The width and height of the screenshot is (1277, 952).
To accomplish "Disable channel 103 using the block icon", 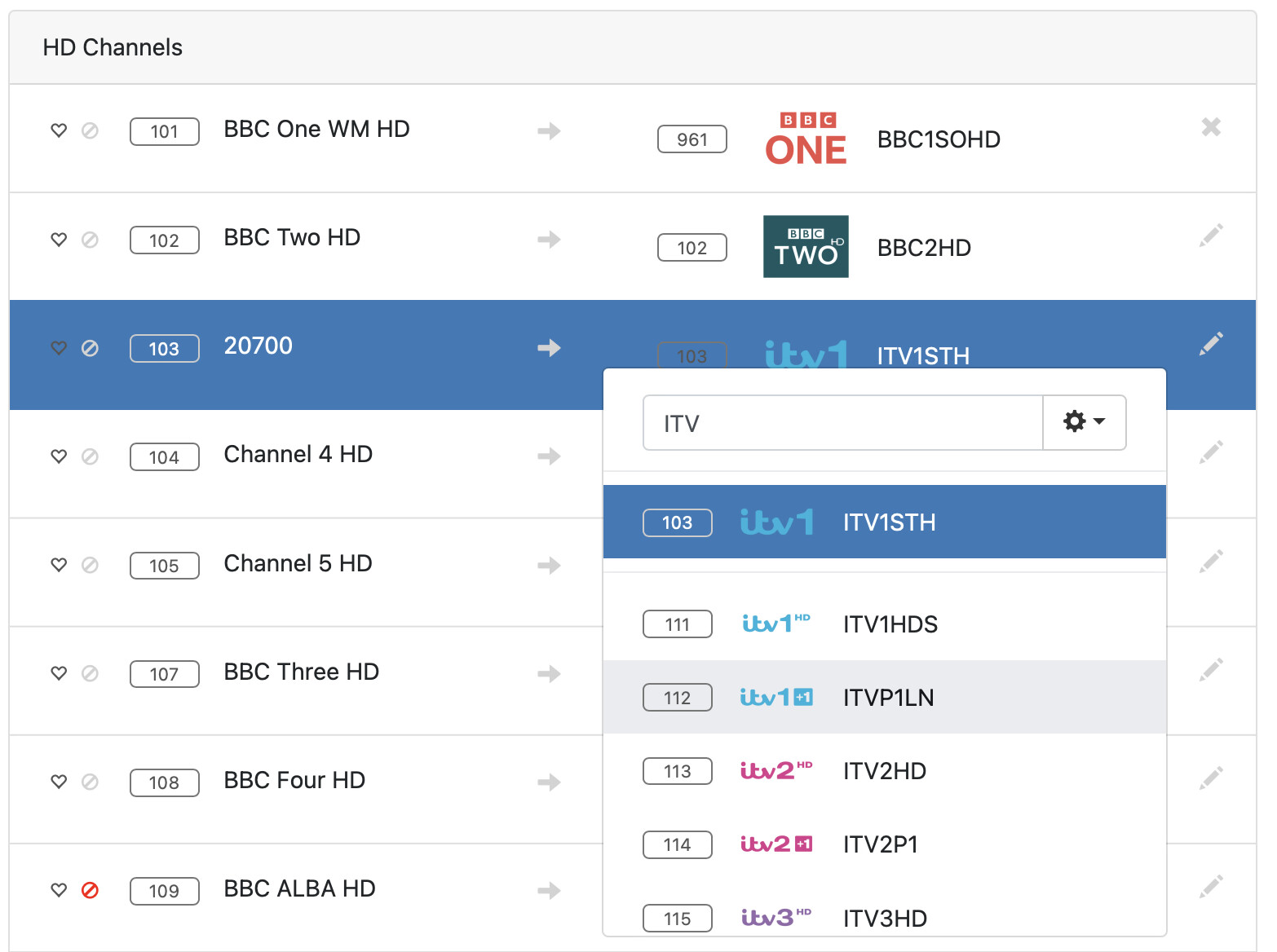I will click(x=91, y=348).
